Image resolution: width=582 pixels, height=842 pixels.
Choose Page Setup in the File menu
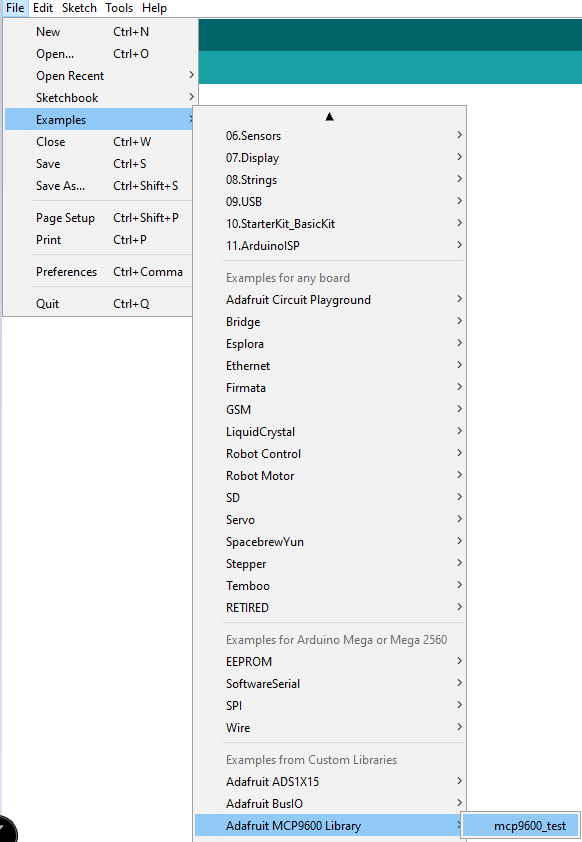click(x=100, y=217)
